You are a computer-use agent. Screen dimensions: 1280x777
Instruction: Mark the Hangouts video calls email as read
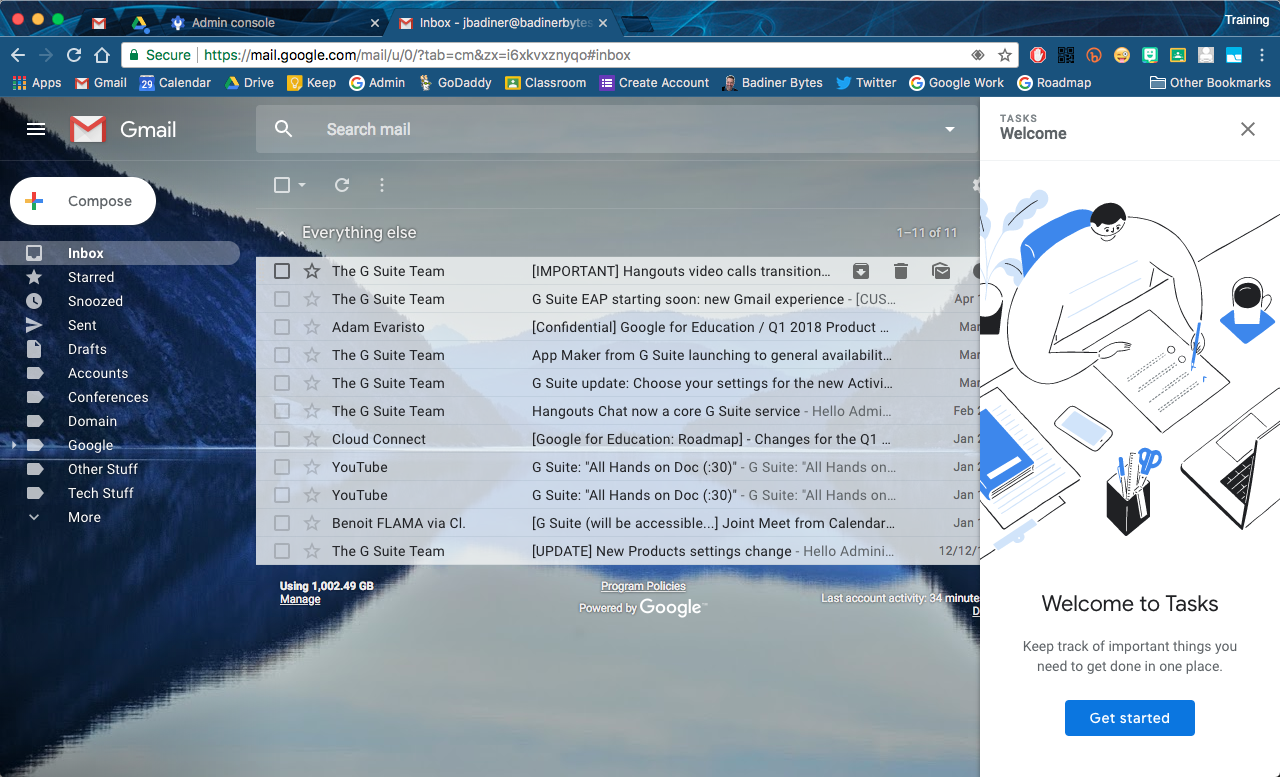[941, 271]
